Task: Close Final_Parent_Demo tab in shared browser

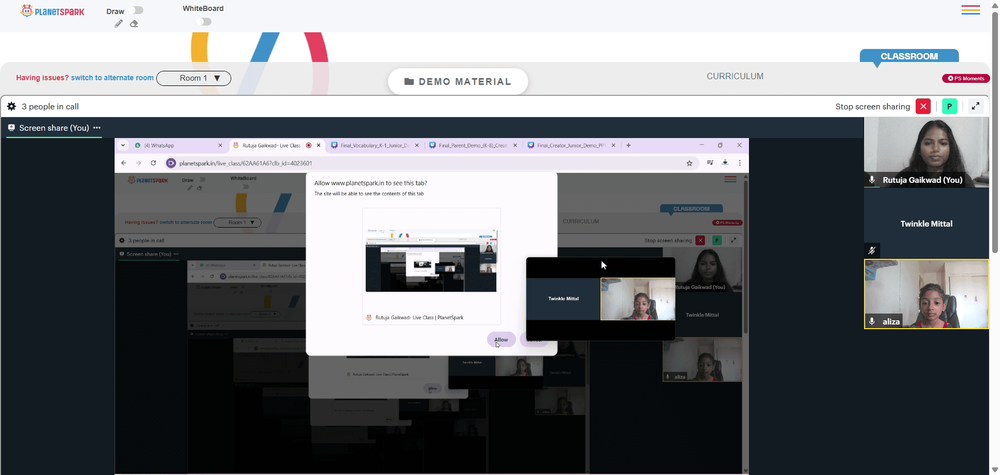Action: point(515,145)
